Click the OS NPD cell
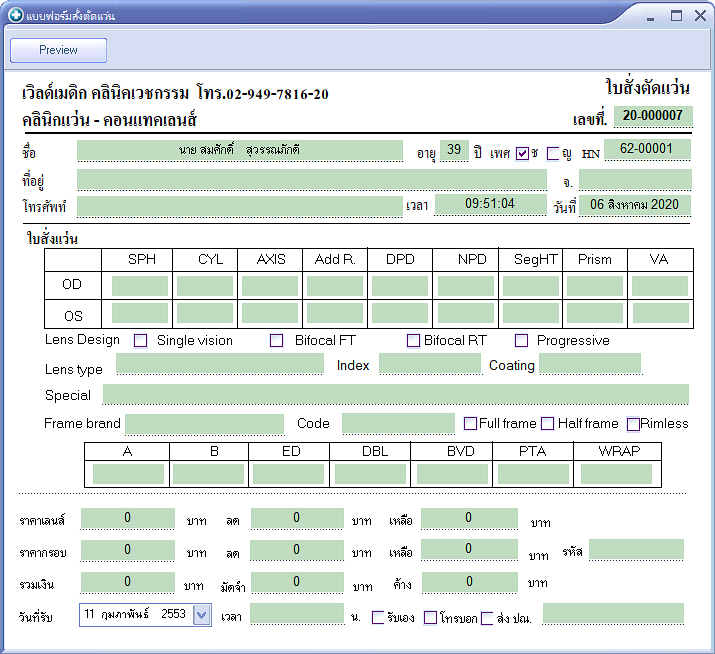This screenshot has width=715, height=654. click(x=466, y=314)
